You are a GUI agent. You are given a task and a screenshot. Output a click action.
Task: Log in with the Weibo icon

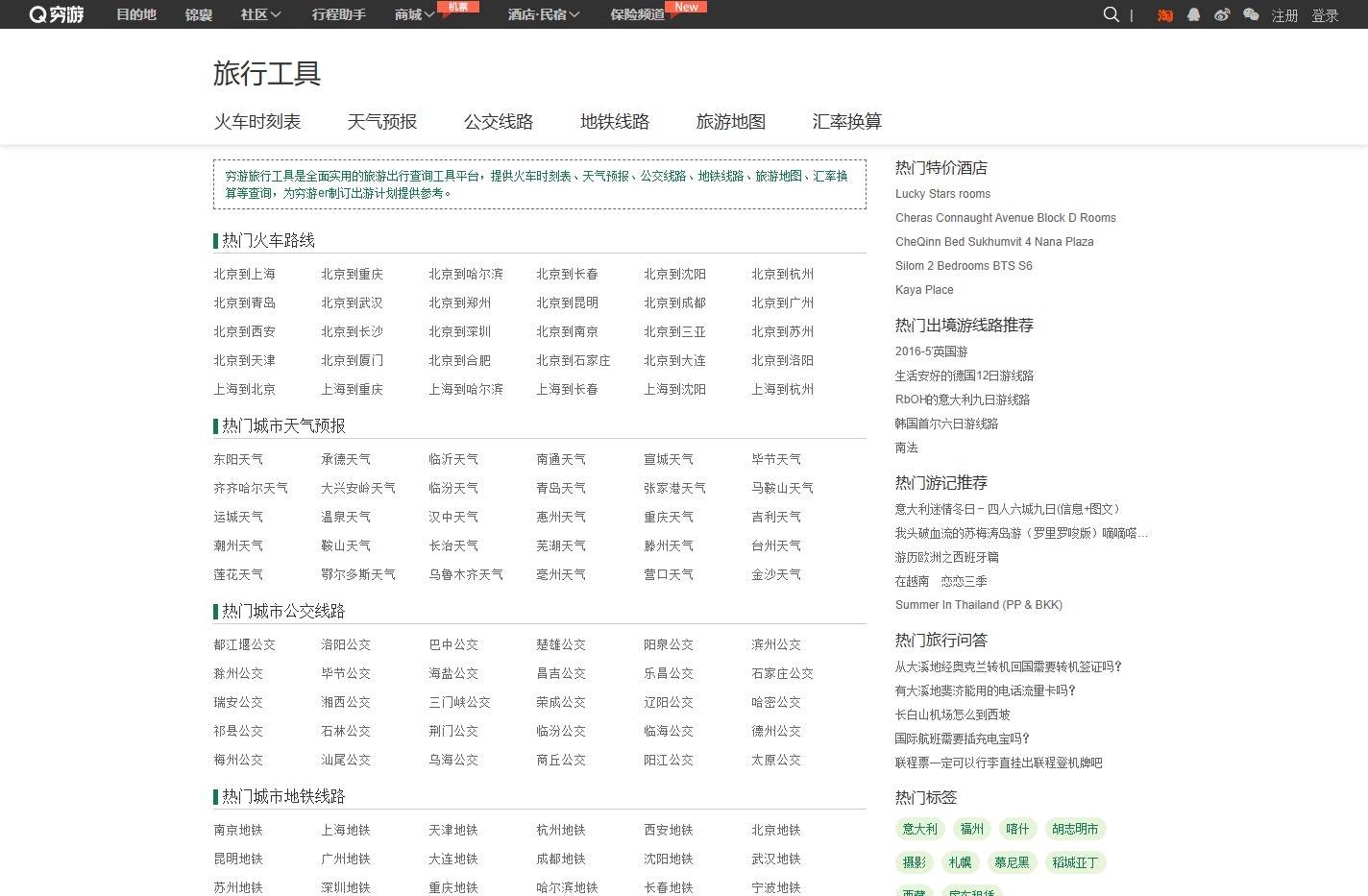click(x=1222, y=14)
